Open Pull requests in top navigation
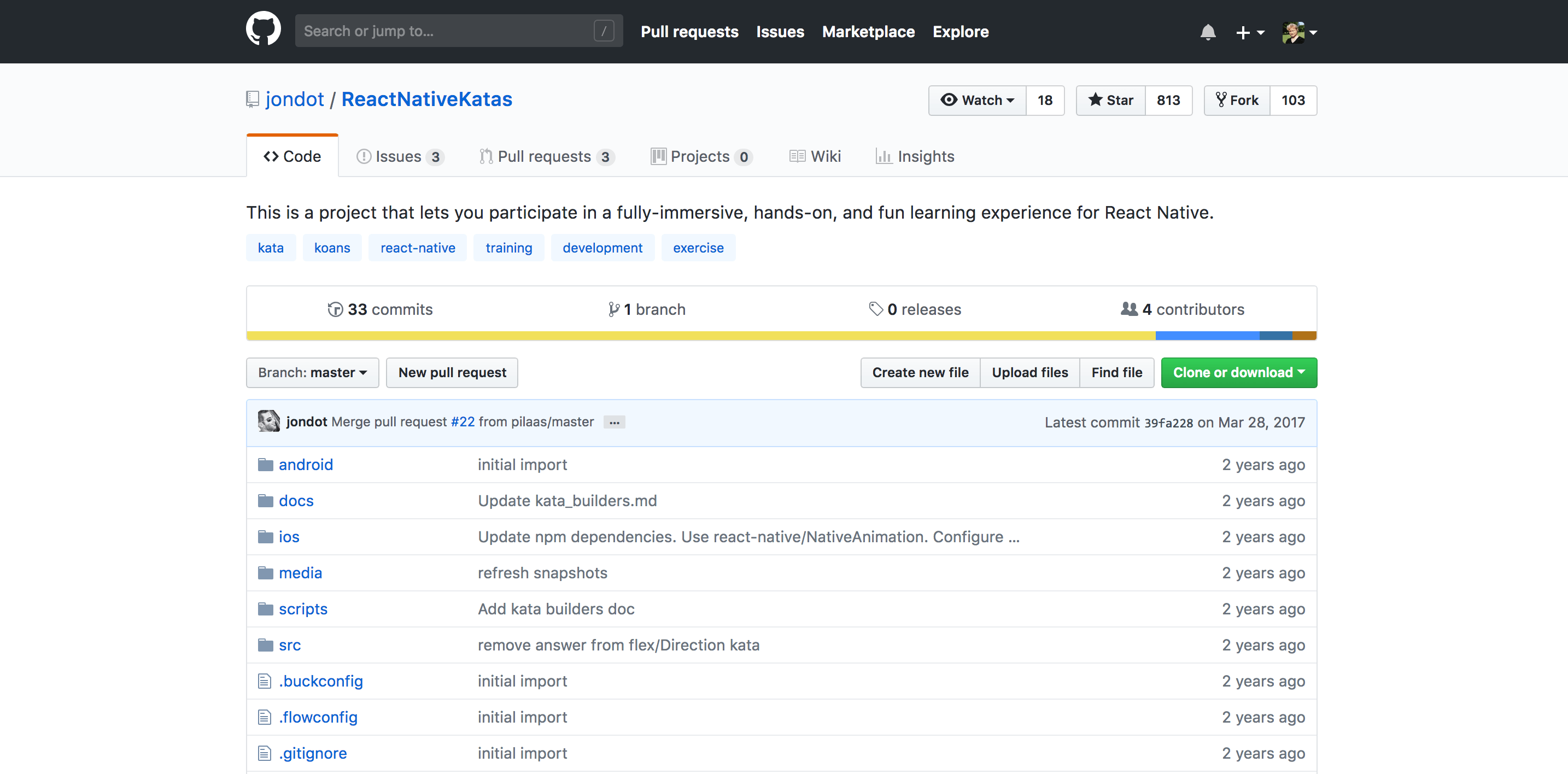This screenshot has height=774, width=1568. [x=689, y=32]
